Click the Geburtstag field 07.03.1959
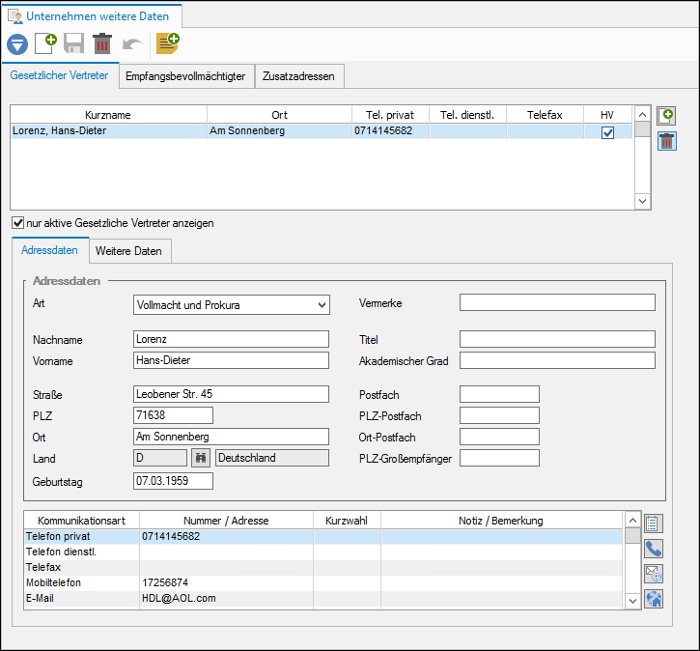Screen dimensions: 700x651 tap(173, 481)
